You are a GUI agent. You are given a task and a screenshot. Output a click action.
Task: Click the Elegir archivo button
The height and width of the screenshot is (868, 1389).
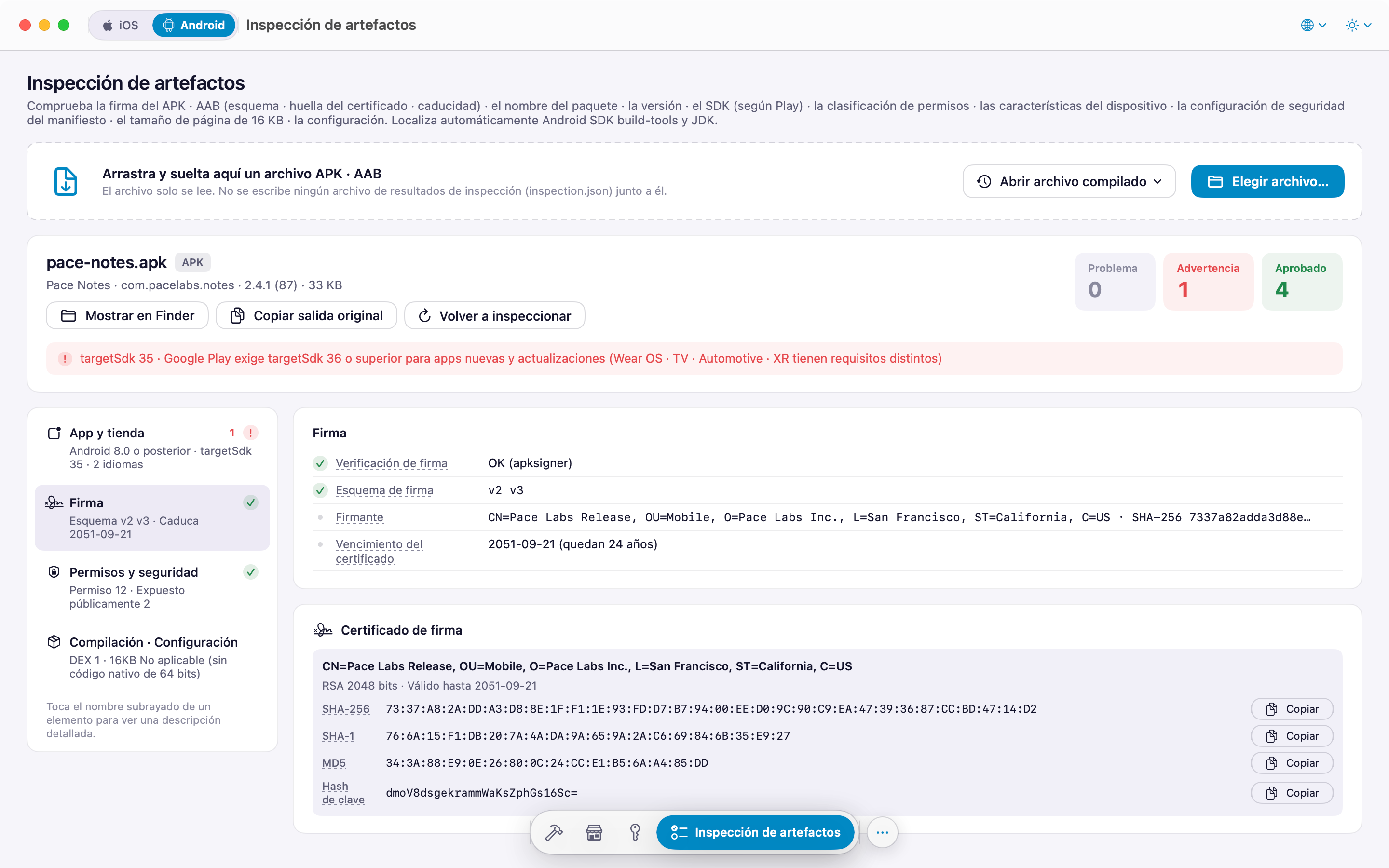[x=1267, y=181]
